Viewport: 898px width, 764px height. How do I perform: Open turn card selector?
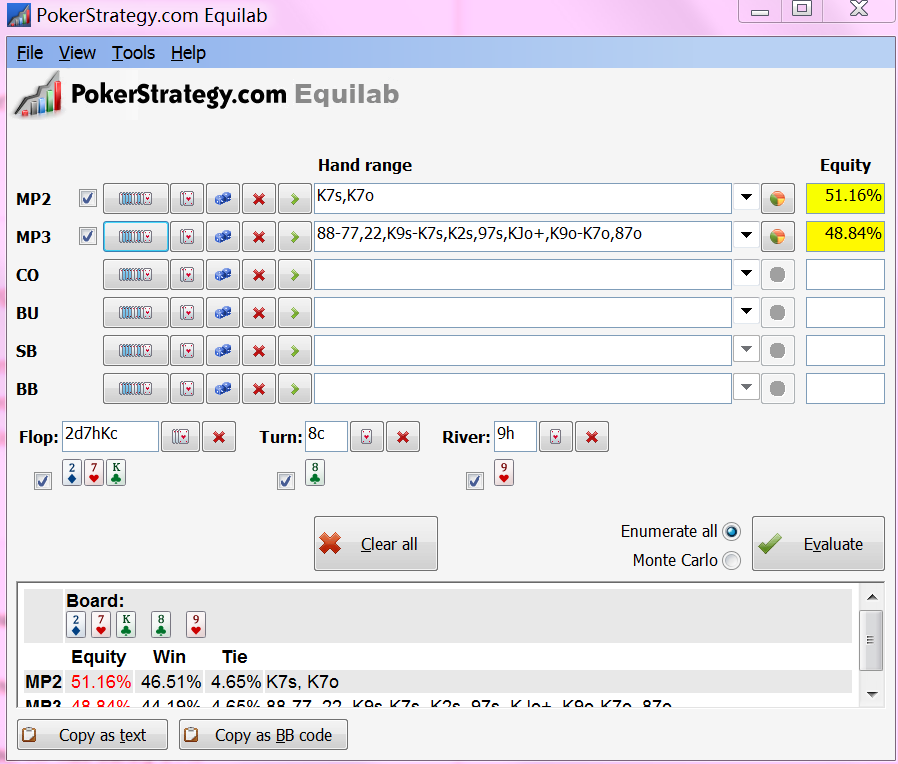(x=367, y=437)
